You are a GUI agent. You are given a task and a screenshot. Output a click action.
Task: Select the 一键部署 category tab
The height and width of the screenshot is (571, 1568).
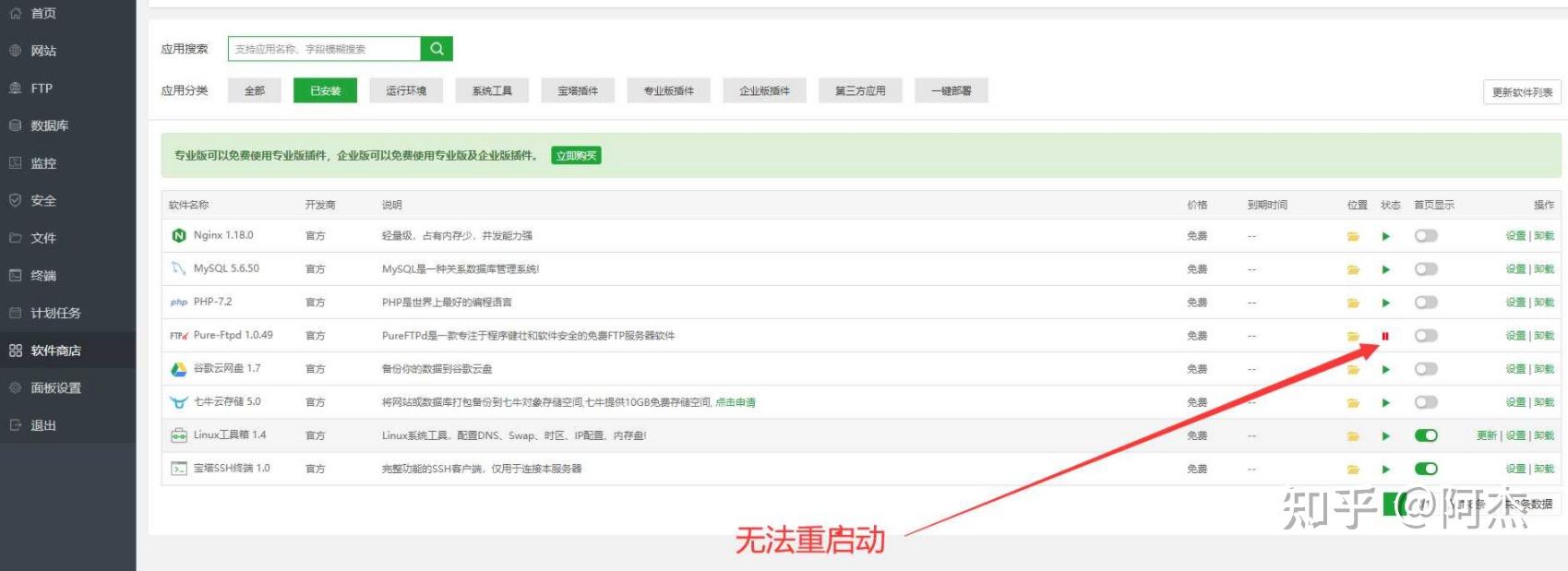[952, 90]
